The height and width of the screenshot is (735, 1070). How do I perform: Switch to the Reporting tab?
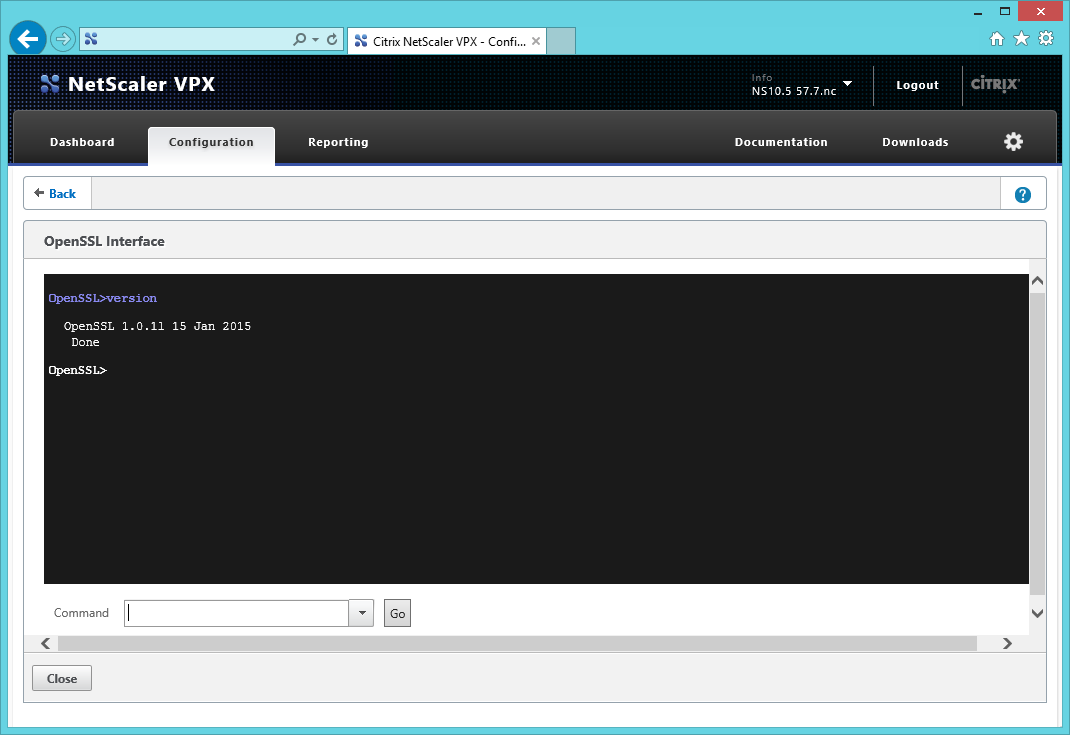click(x=338, y=142)
